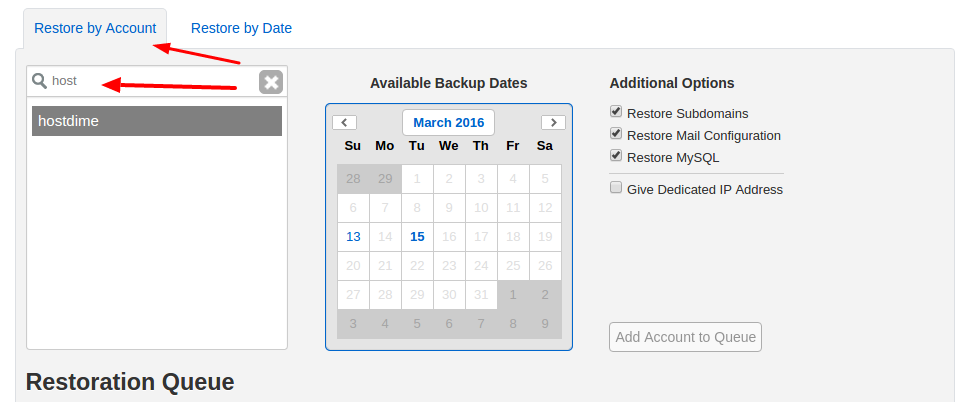This screenshot has width=972, height=402.
Task: Enable Give Dedicated IP Address
Action: click(616, 187)
